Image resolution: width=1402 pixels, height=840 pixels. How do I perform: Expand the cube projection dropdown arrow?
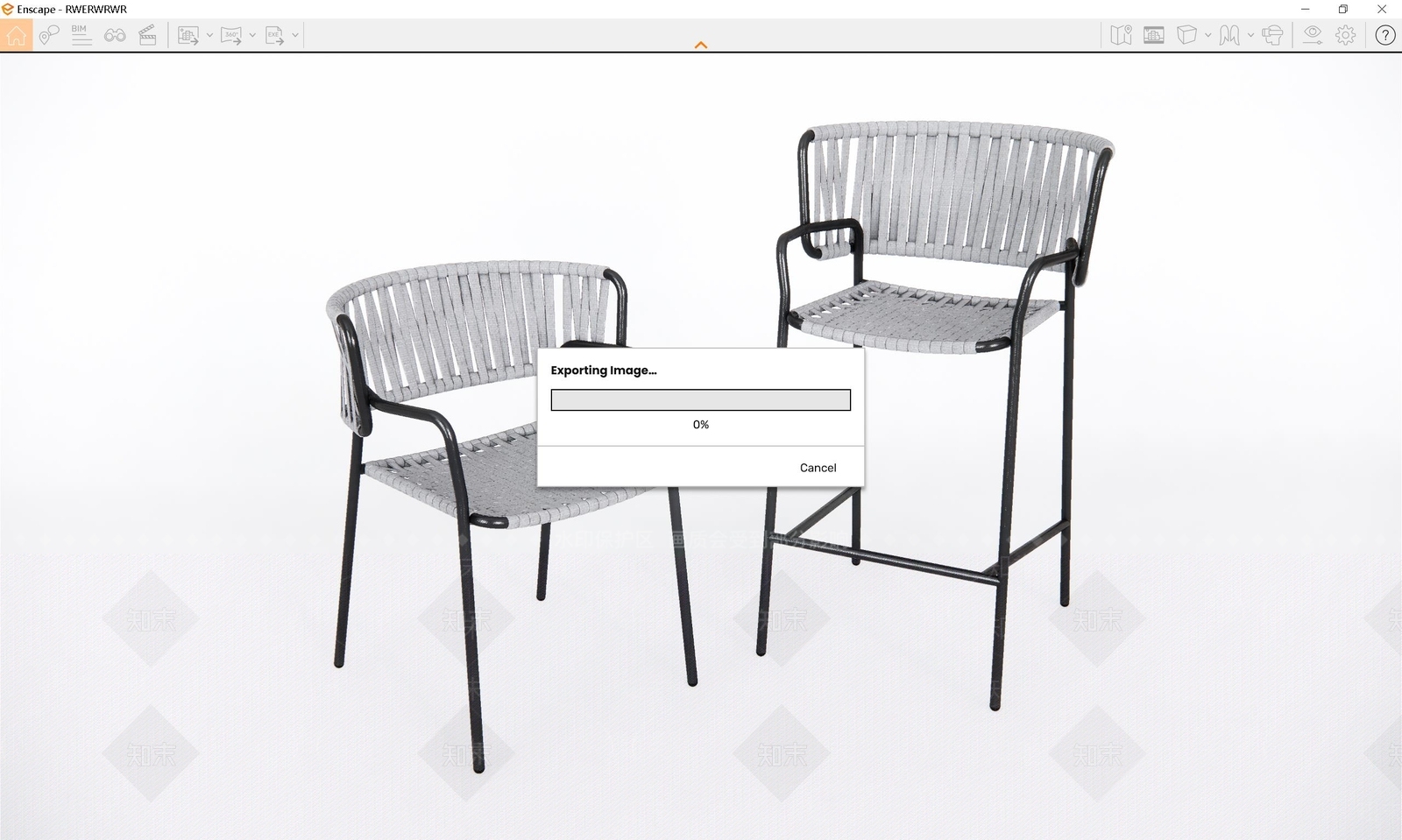pyautogui.click(x=1207, y=35)
